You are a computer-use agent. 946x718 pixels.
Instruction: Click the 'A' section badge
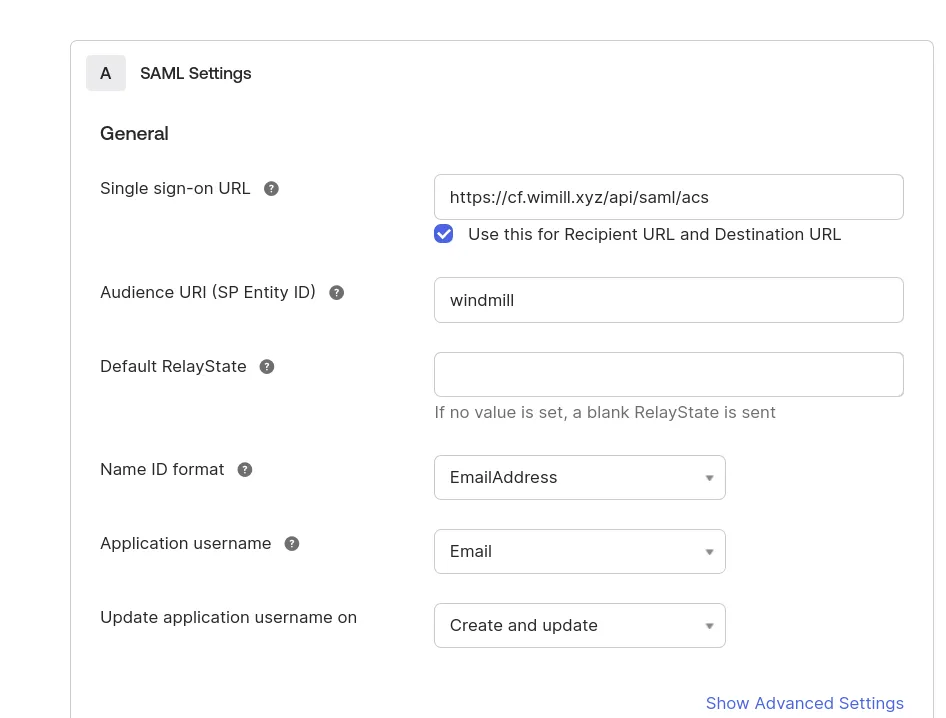click(x=106, y=73)
